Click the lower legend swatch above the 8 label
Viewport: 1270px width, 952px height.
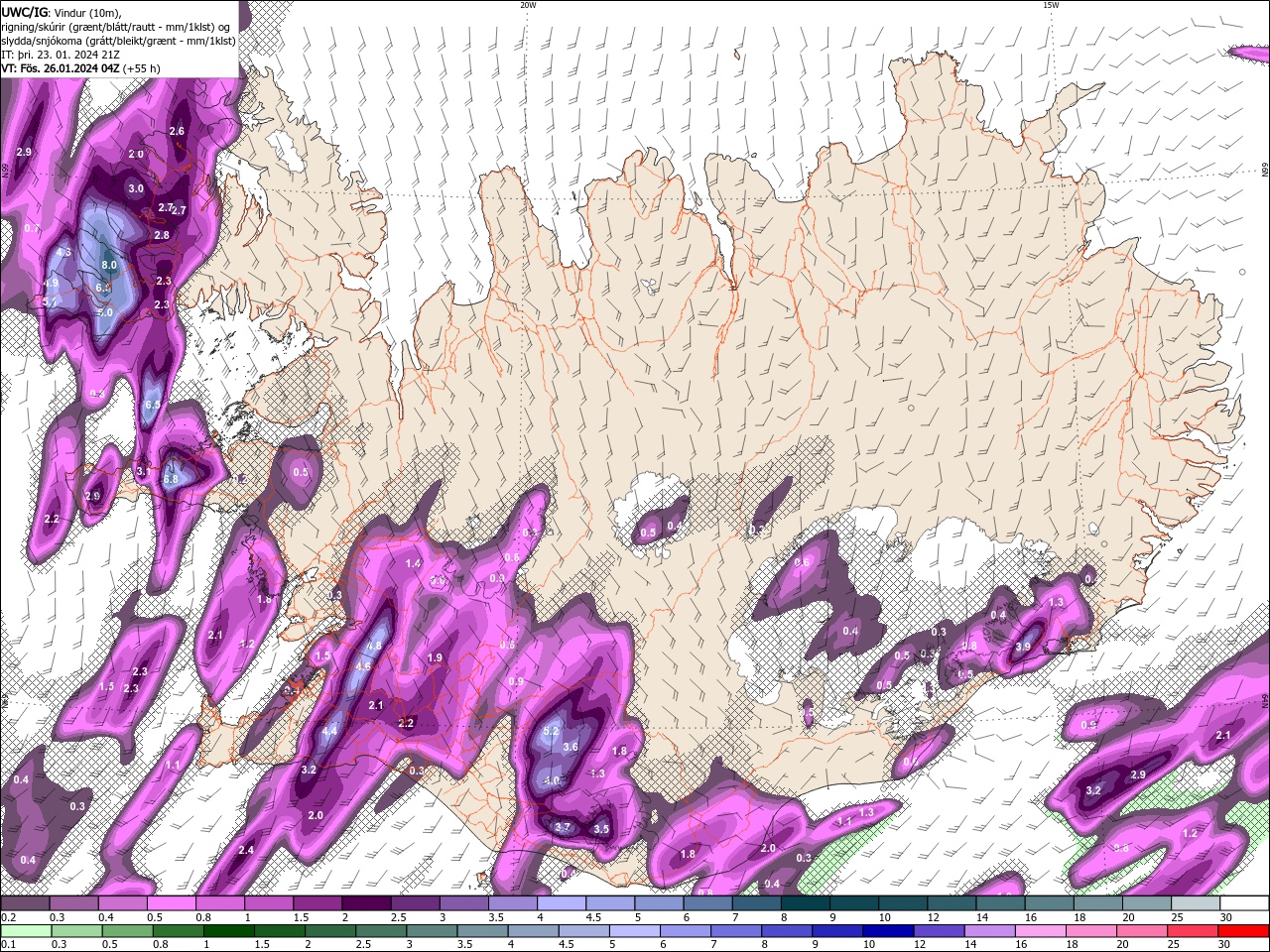788,931
